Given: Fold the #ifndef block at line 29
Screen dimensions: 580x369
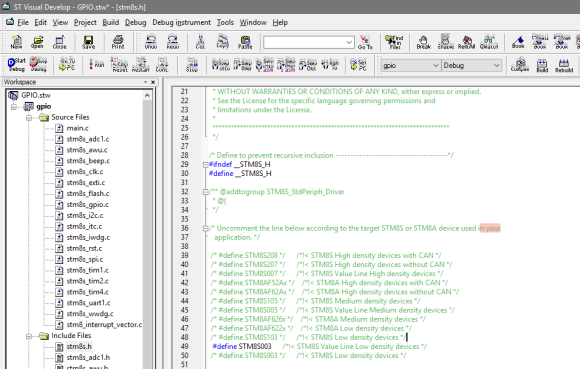Looking at the screenshot, I should click(x=205, y=165).
